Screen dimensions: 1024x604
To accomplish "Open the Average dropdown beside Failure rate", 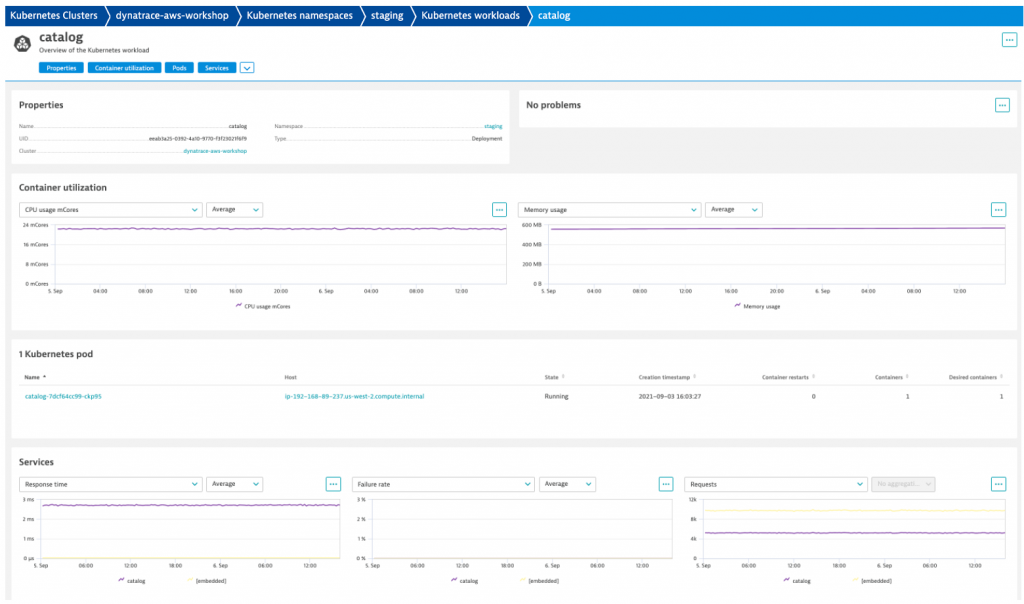I will [x=567, y=484].
